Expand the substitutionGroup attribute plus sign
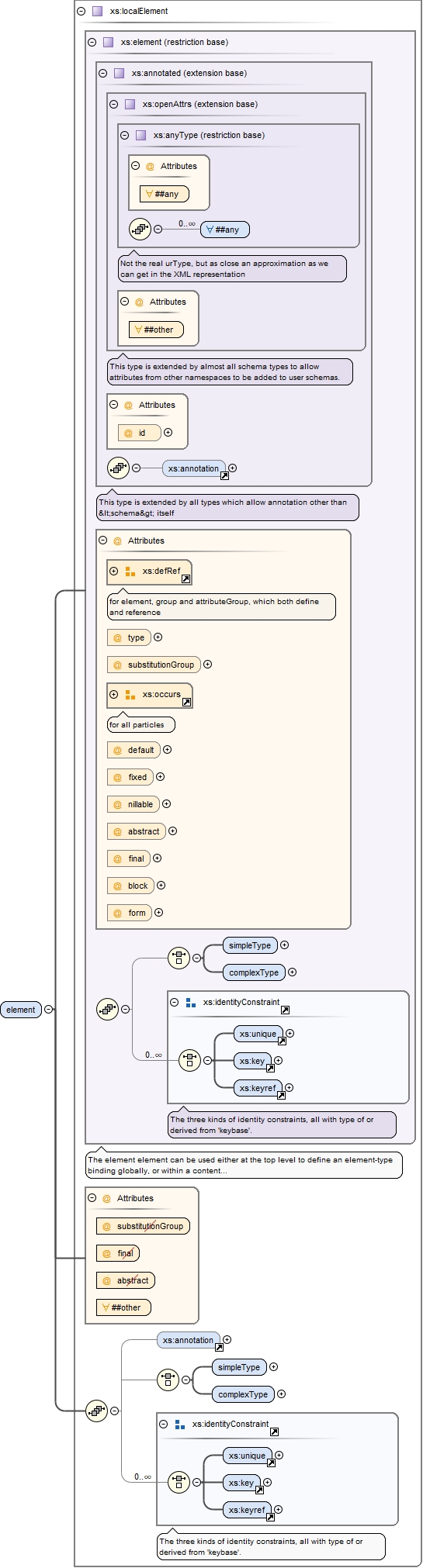Screen dimensions: 423x1568 pos(207,665)
